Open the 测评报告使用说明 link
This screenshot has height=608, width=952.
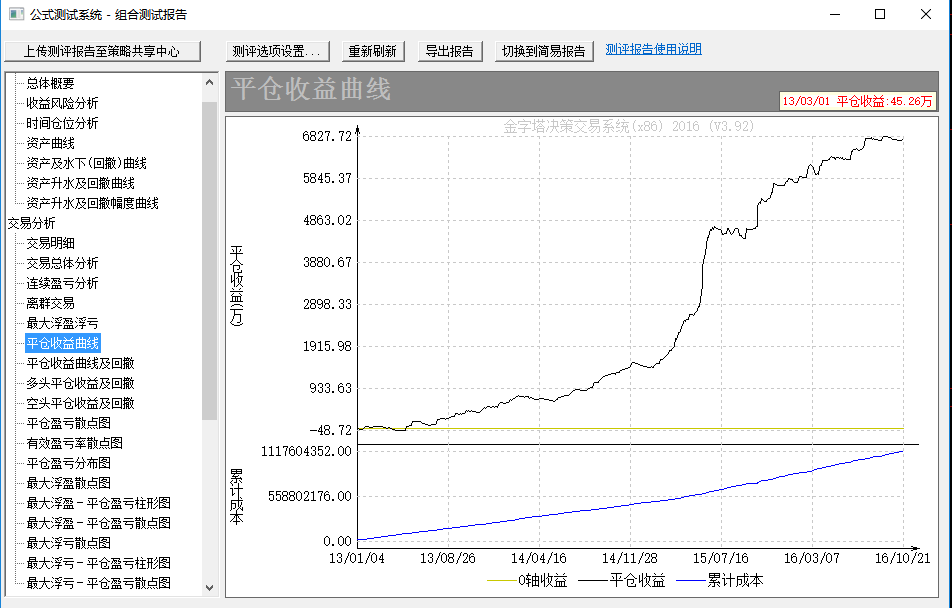point(653,49)
